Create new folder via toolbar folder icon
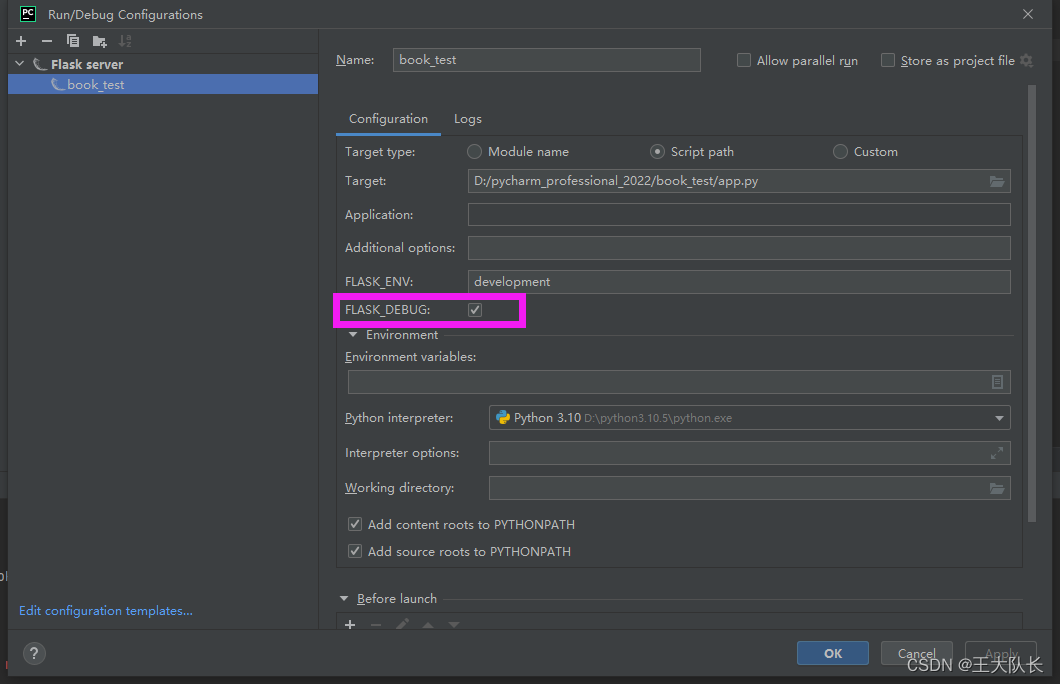The height and width of the screenshot is (684, 1060). click(x=99, y=41)
